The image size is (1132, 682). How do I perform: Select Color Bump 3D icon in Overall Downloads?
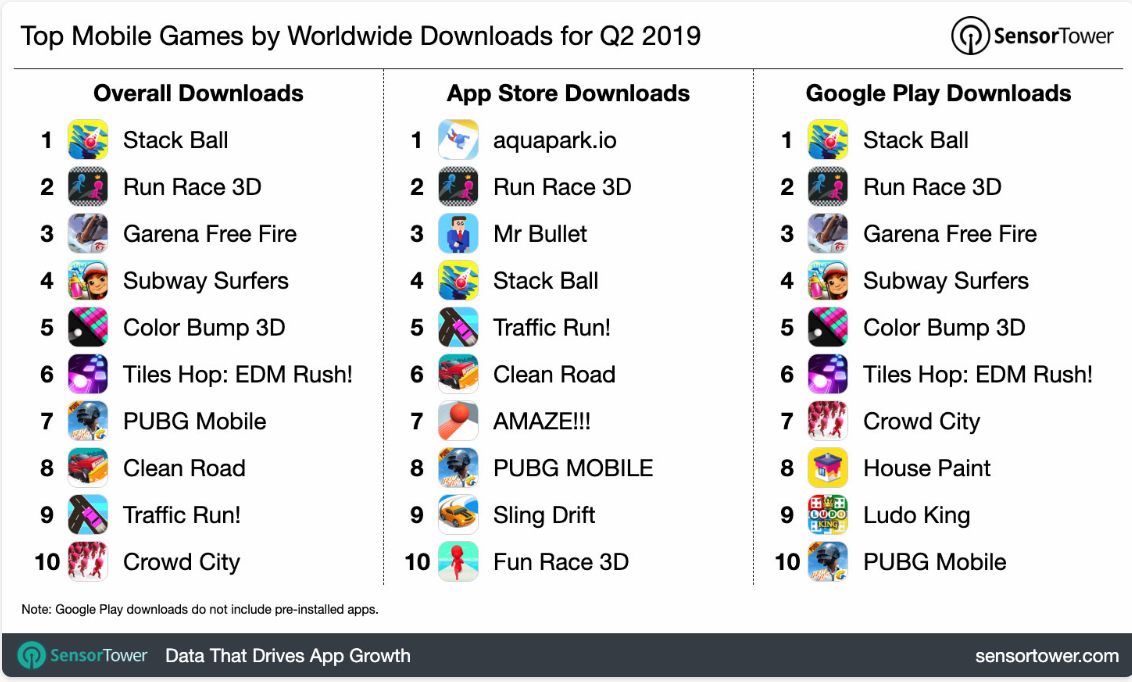pos(88,328)
